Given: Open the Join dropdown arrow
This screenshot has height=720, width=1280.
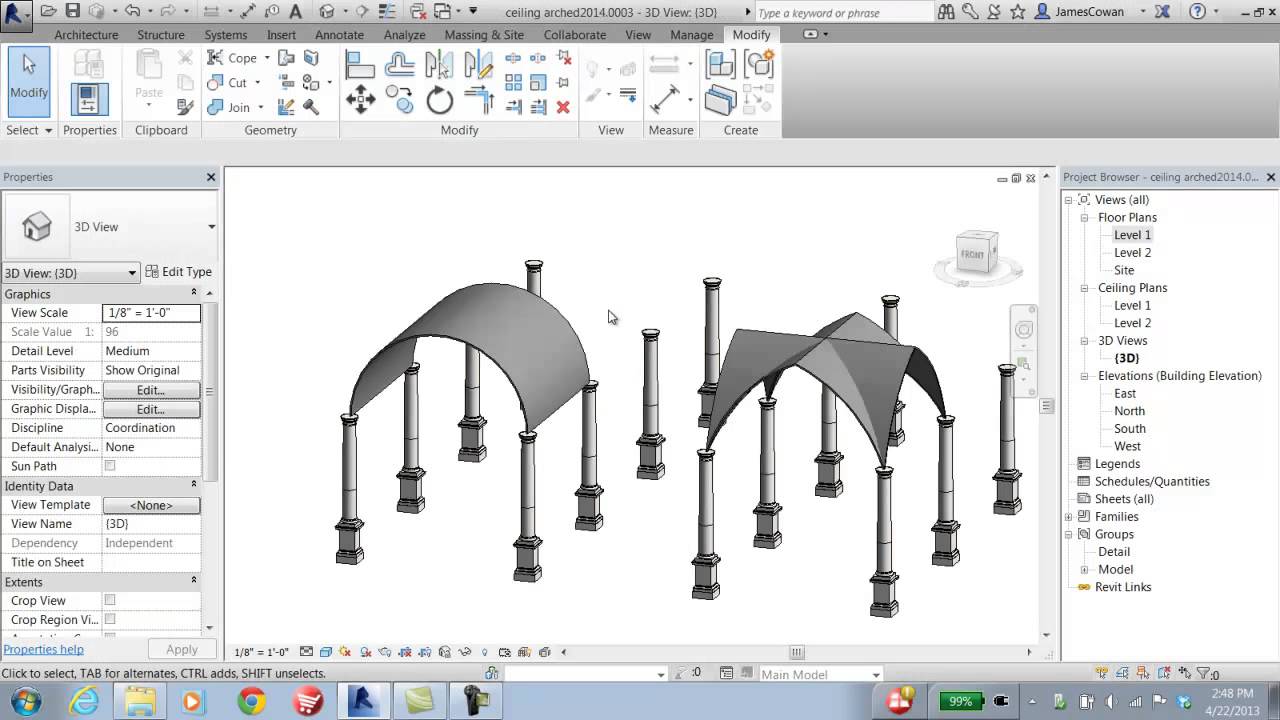Looking at the screenshot, I should pyautogui.click(x=260, y=107).
